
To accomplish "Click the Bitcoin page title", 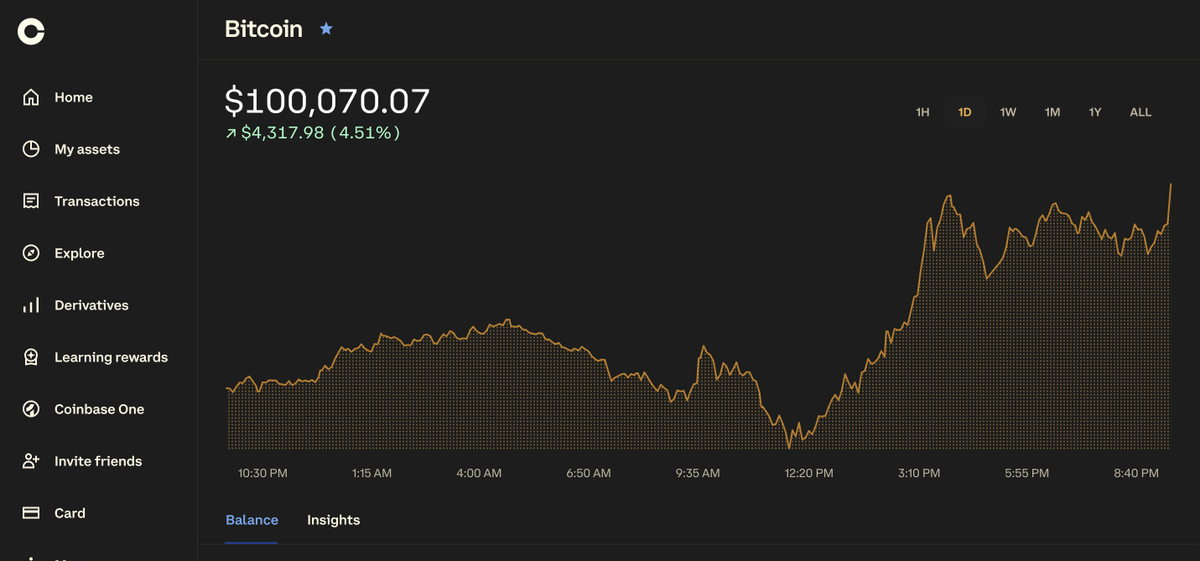I will coord(264,29).
